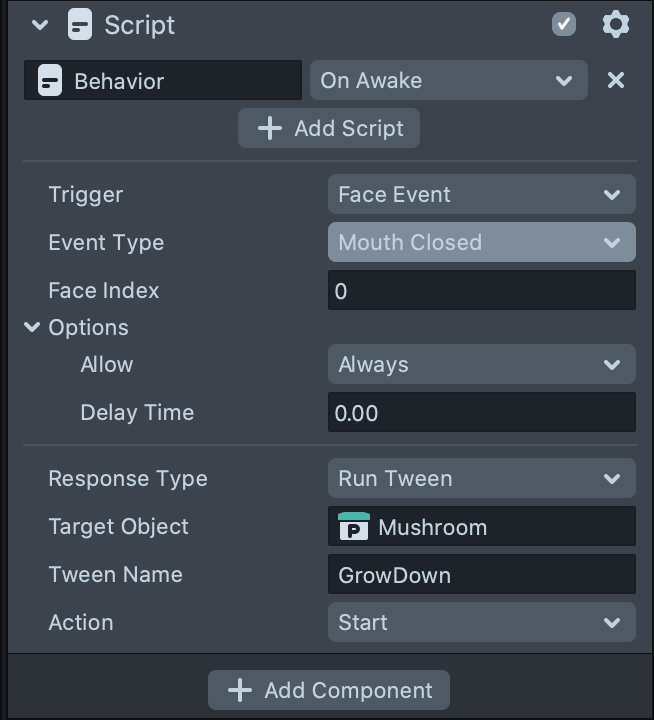This screenshot has height=720, width=654.
Task: Click the Mushroom prefab object icon
Action: (x=353, y=527)
